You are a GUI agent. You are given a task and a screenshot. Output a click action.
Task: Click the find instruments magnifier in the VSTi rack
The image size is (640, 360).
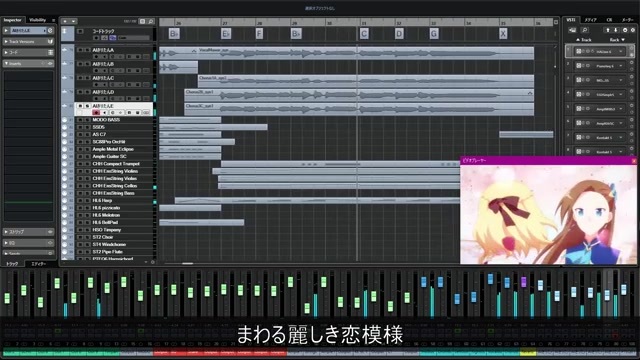pyautogui.click(x=584, y=30)
